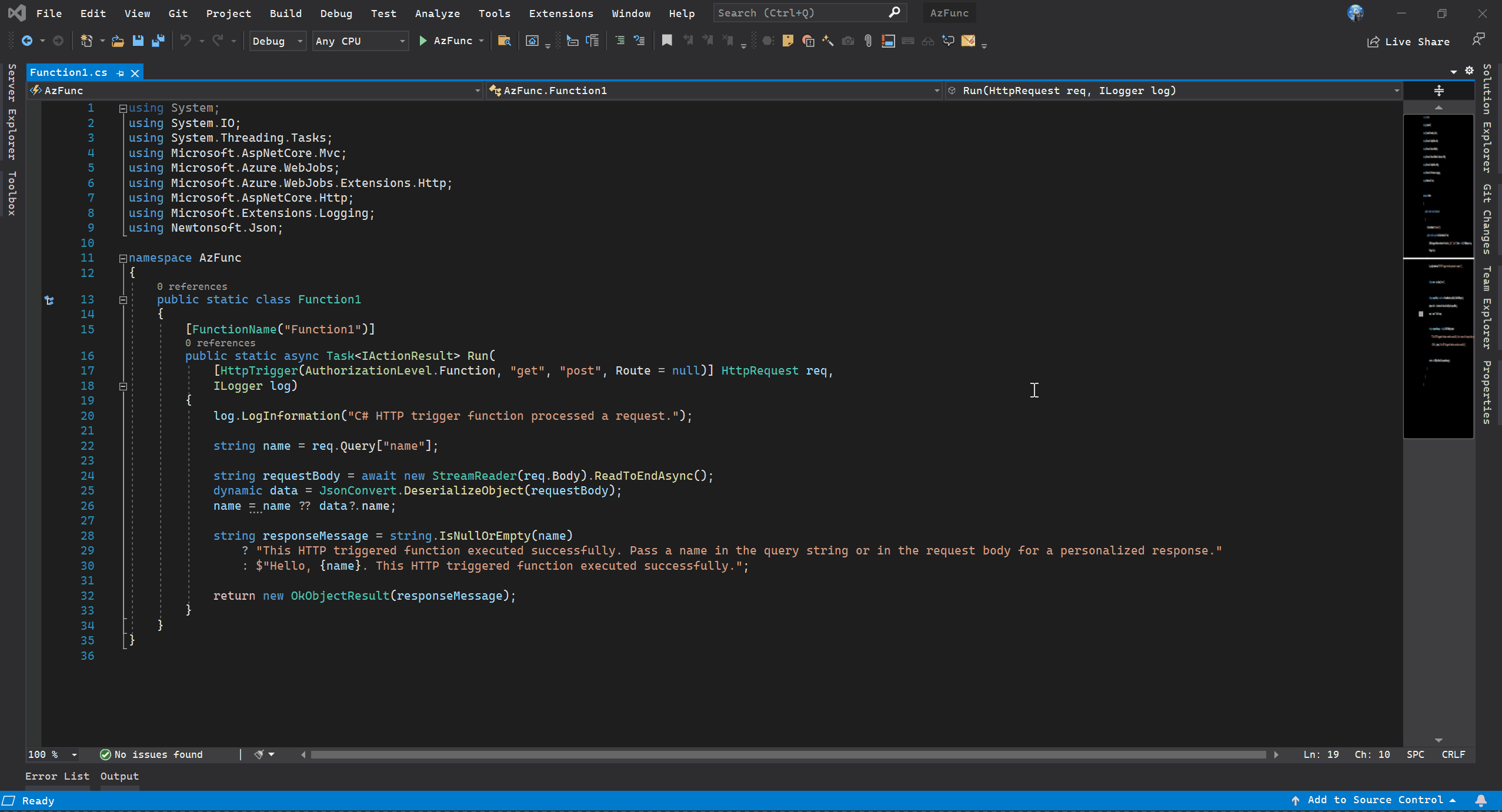Click the Live Share button
The image size is (1502, 812).
point(1408,41)
